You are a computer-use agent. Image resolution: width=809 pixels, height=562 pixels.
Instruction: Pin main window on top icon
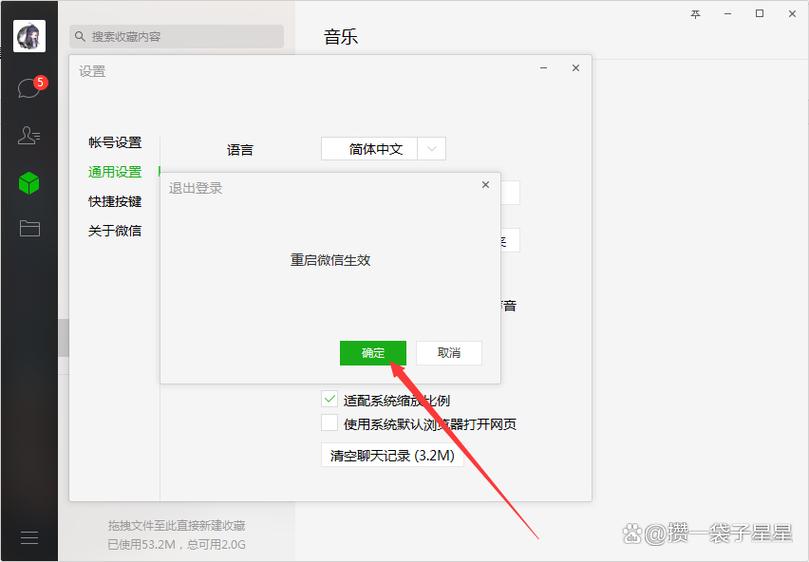(x=695, y=14)
